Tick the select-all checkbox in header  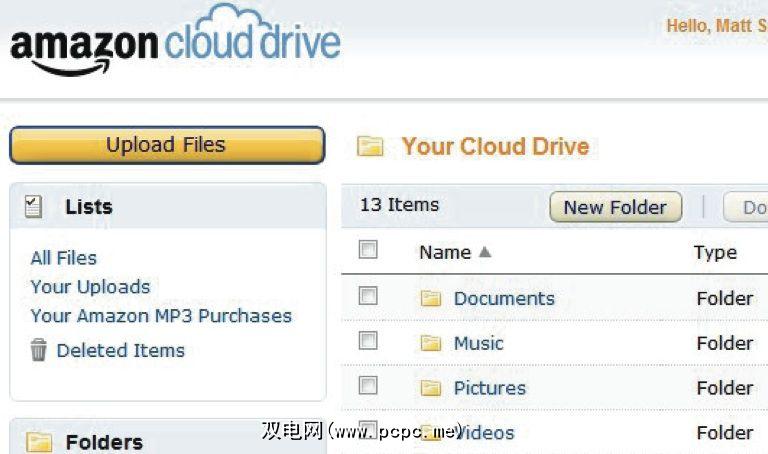pyautogui.click(x=368, y=249)
